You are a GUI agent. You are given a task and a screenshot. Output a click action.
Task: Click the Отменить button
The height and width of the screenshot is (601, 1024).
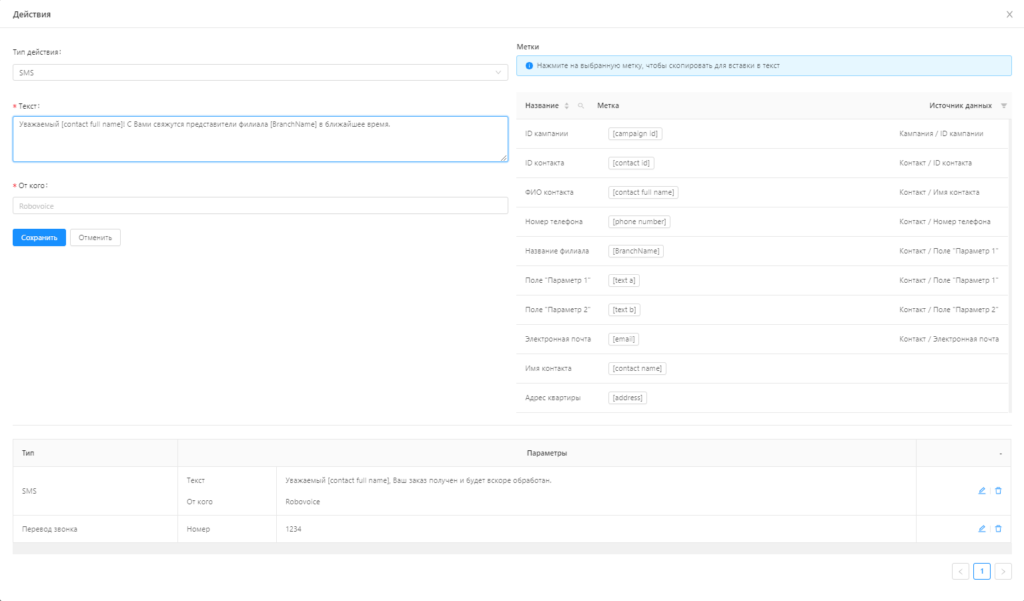95,238
